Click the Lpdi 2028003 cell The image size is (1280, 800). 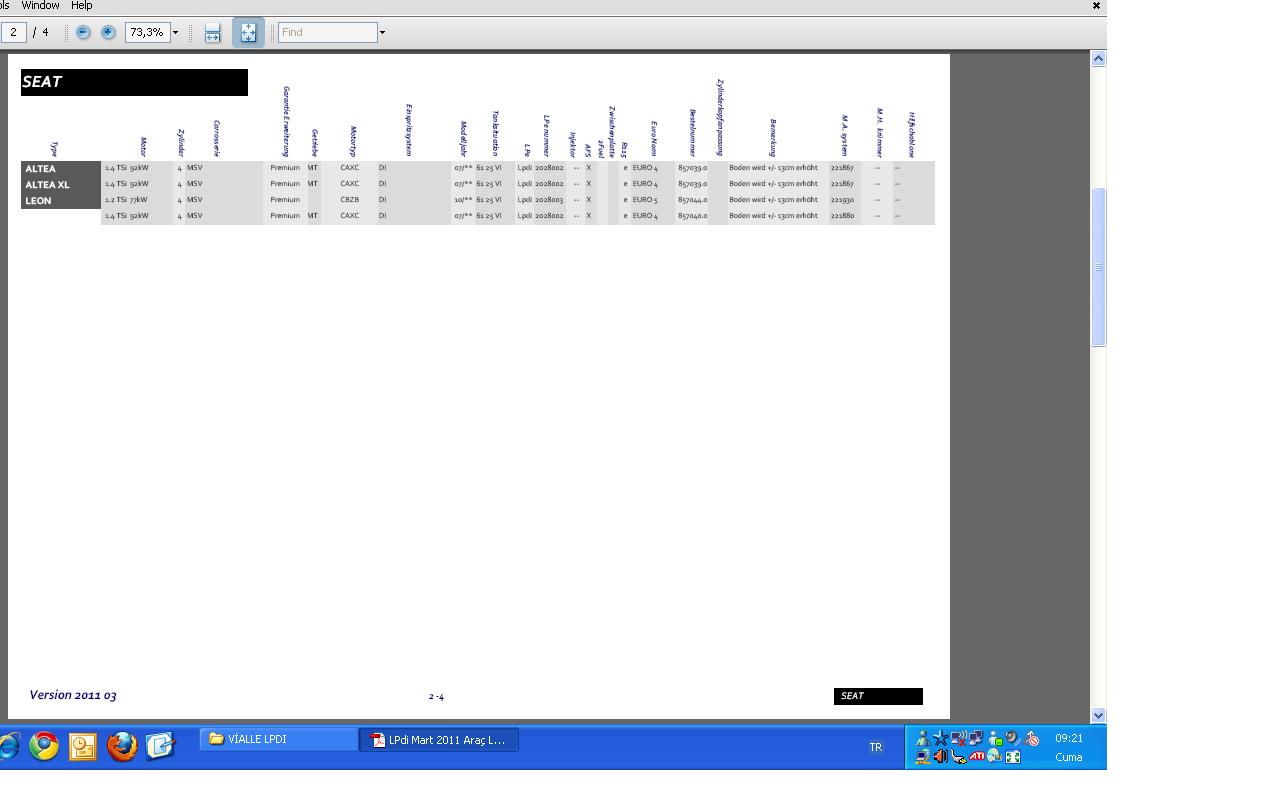coord(540,200)
